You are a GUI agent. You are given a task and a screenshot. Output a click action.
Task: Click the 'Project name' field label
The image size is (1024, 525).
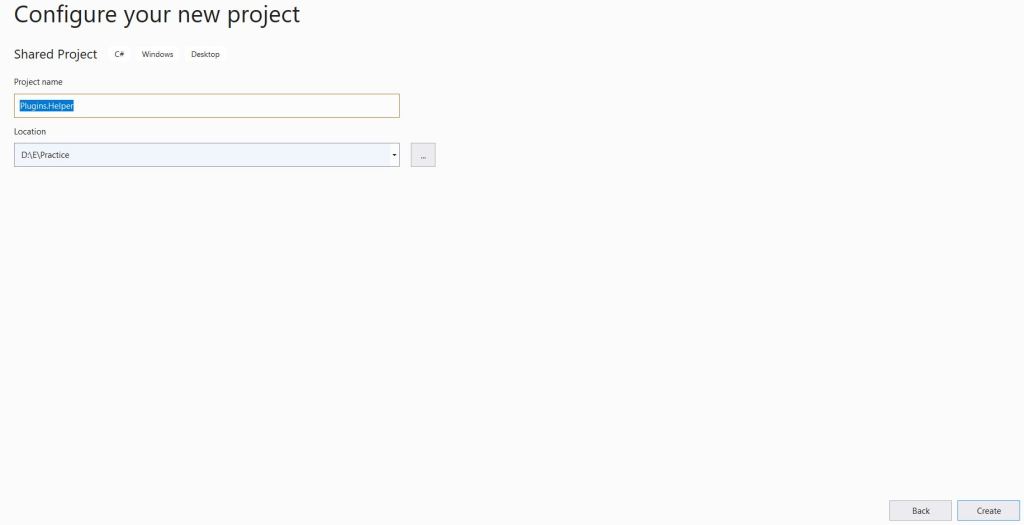coord(38,82)
